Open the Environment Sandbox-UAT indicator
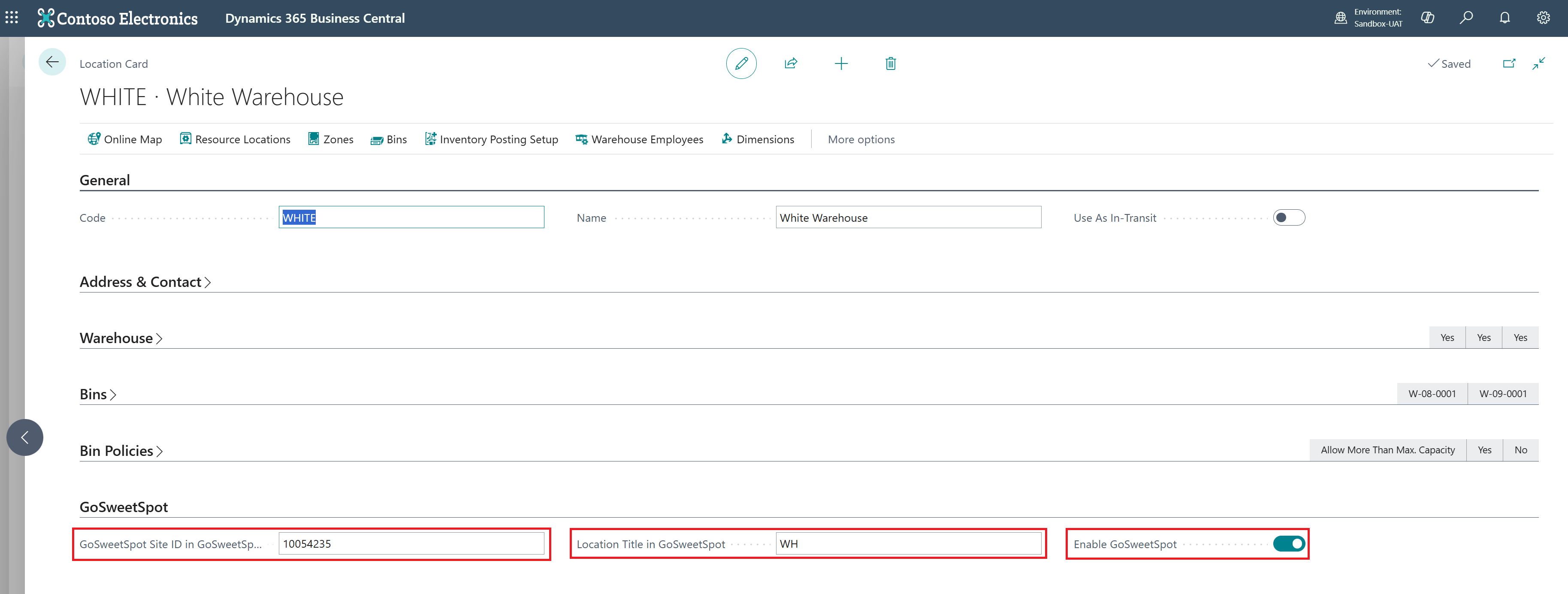 point(1369,18)
